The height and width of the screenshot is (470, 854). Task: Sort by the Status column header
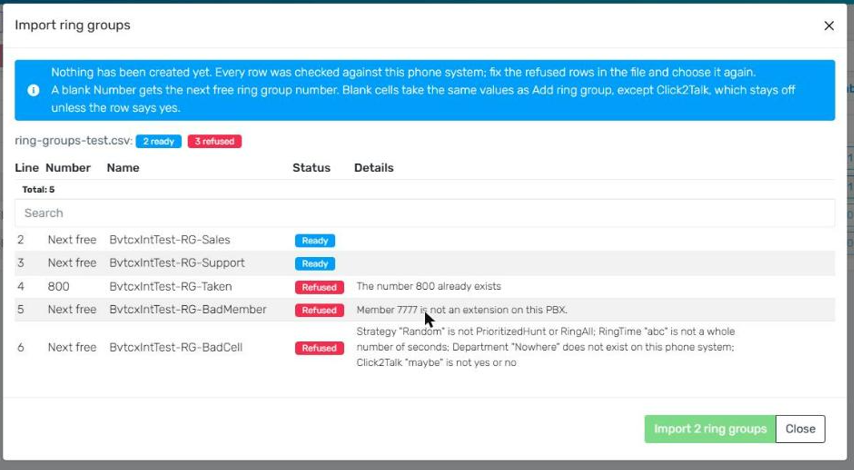(312, 168)
